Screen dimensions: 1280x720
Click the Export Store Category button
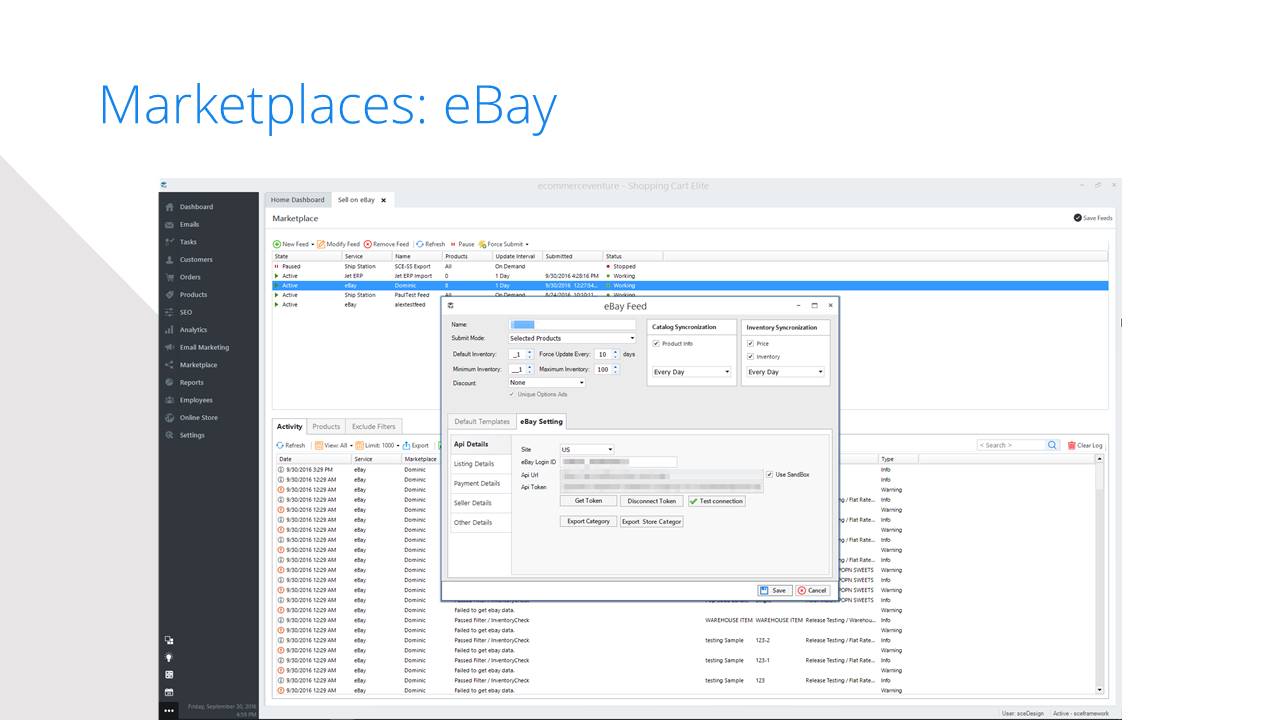pos(652,521)
